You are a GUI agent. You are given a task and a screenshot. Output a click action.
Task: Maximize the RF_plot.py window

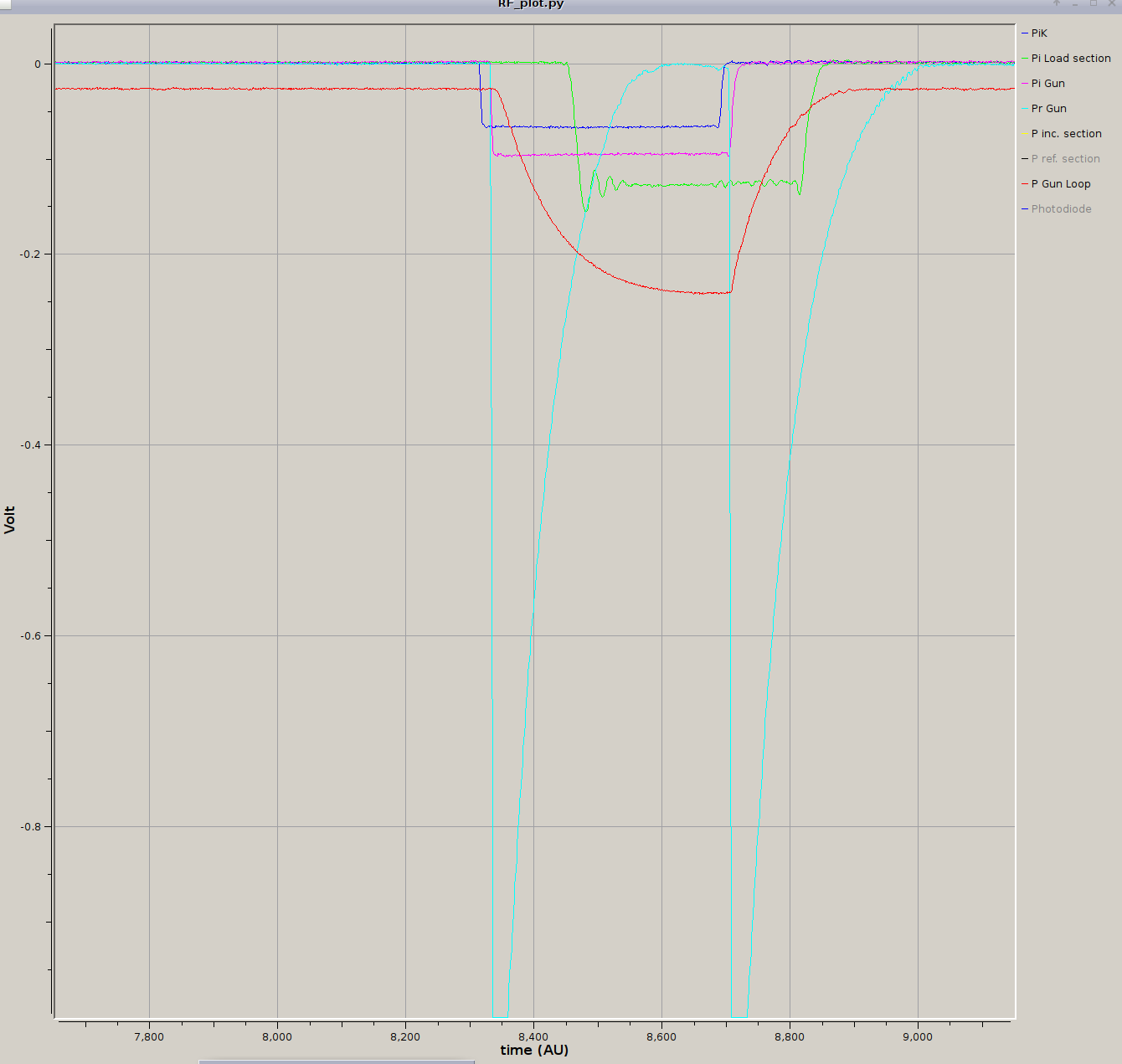point(1094,3)
